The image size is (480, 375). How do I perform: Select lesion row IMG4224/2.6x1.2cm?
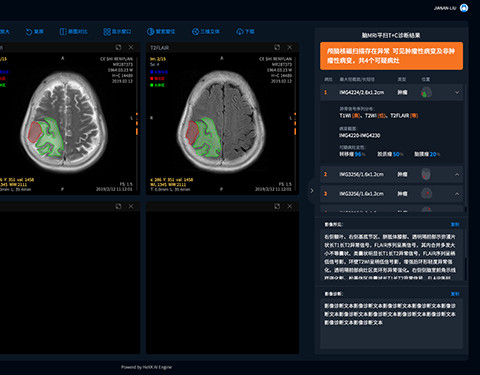[391, 92]
